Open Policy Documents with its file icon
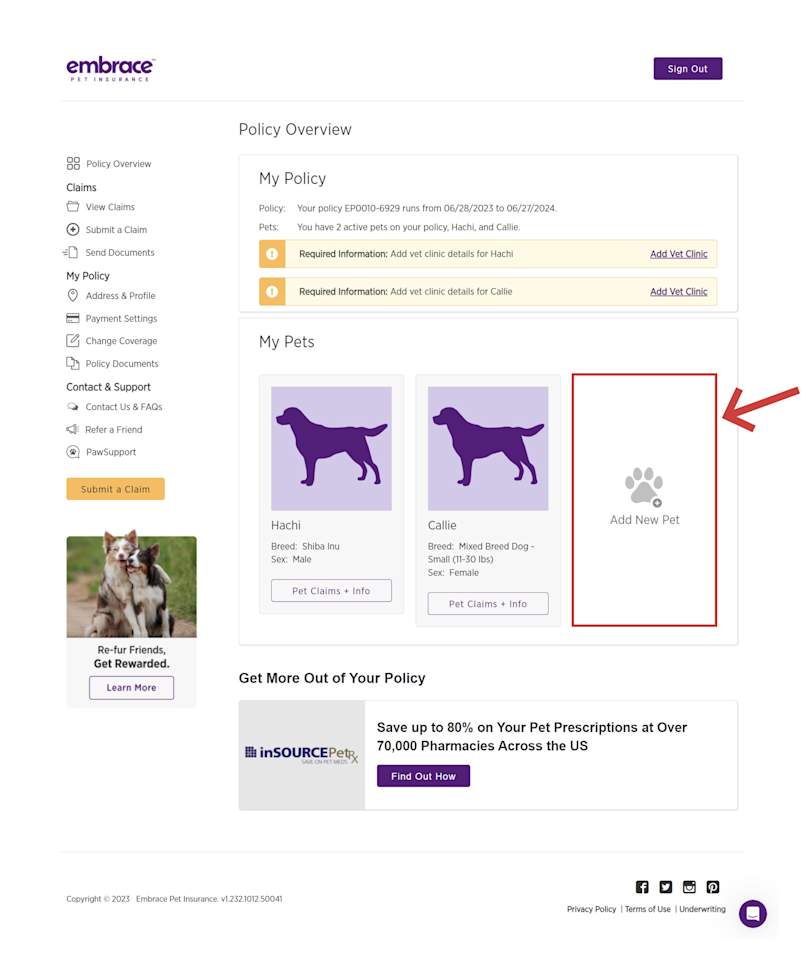This screenshot has height=980, width=804. [x=74, y=363]
